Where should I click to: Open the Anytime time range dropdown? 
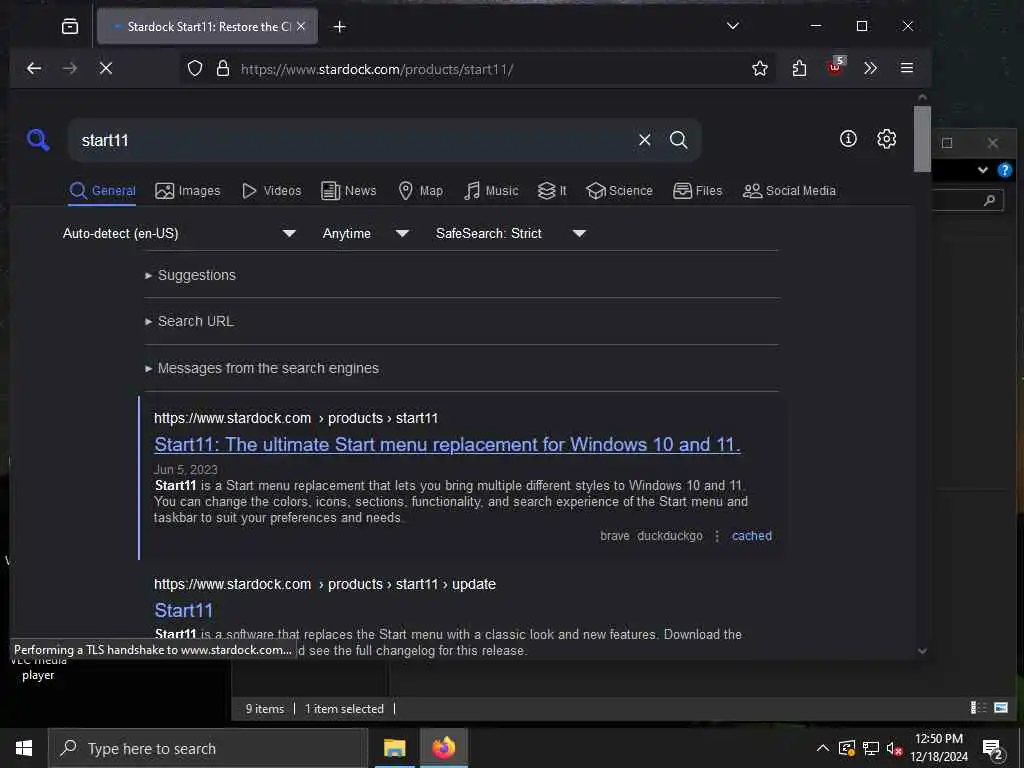366,233
